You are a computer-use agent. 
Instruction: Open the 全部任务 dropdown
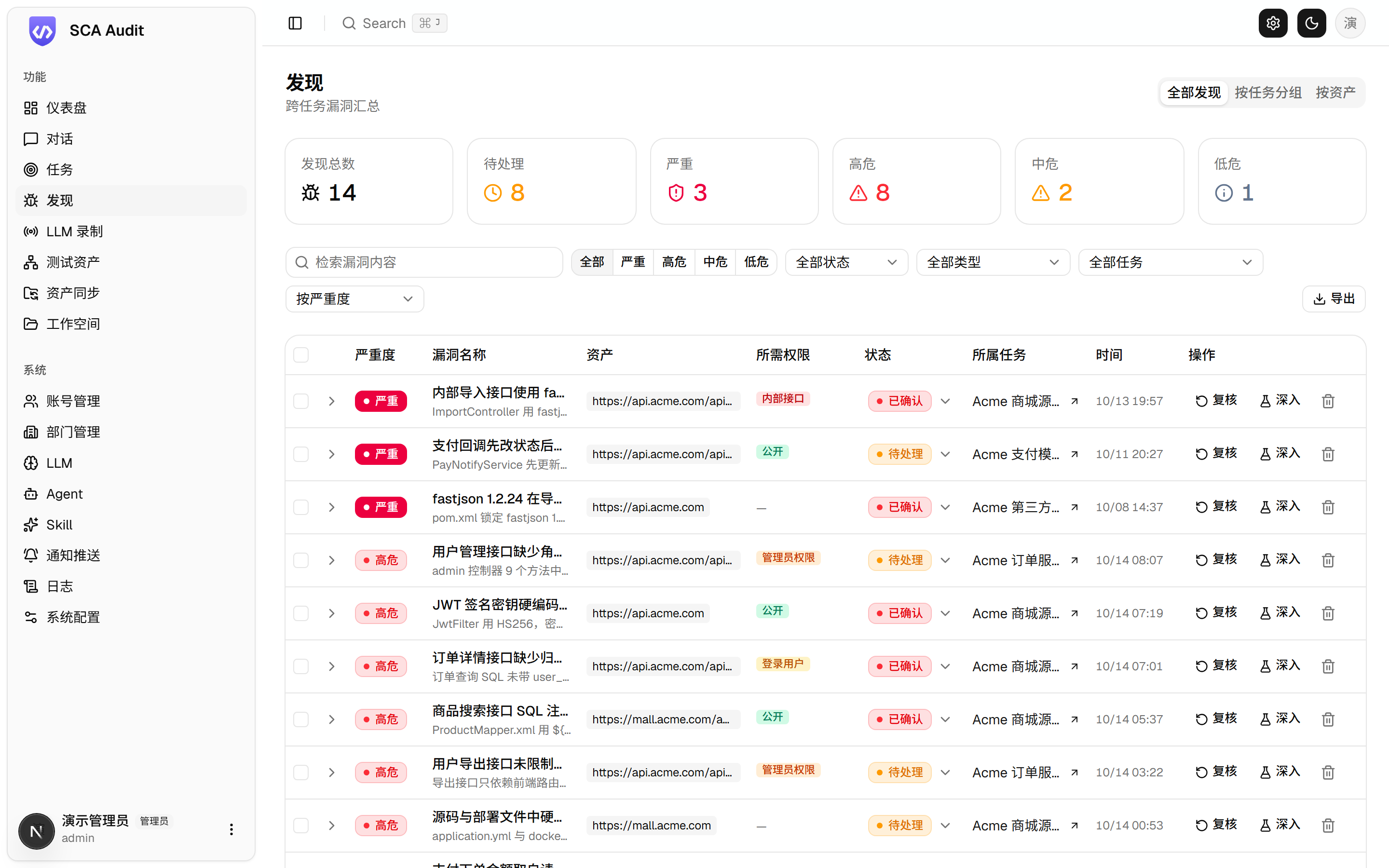click(x=1171, y=262)
